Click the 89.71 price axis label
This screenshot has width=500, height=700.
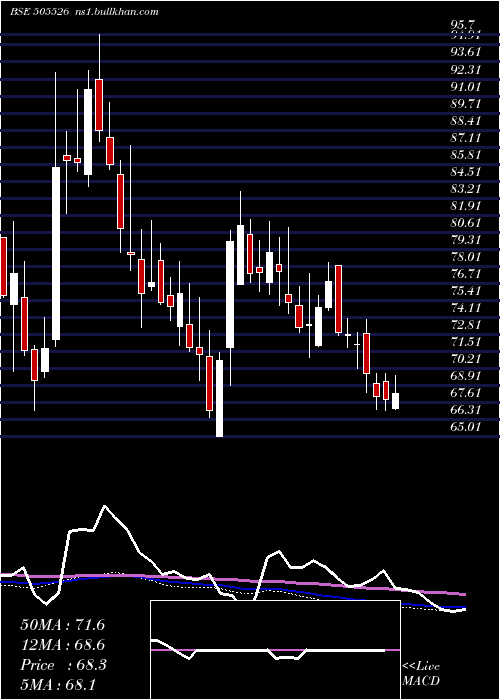tap(466, 104)
